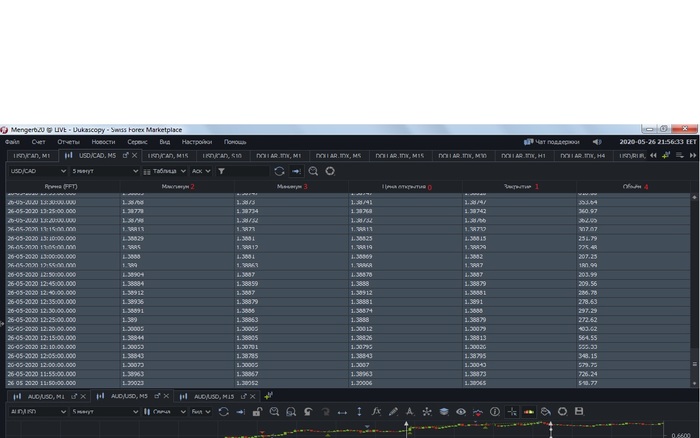700x438 pixels.
Task: Switch to USD/CAD, M1 tab
Action: point(32,156)
